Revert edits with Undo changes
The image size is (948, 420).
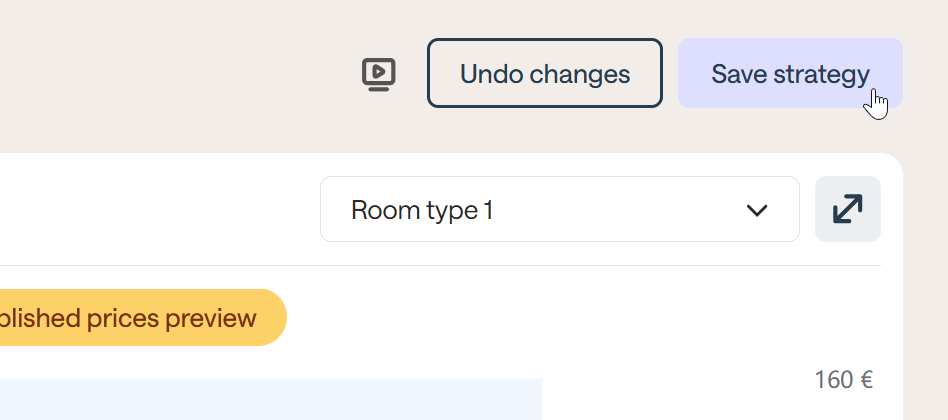[x=544, y=73]
